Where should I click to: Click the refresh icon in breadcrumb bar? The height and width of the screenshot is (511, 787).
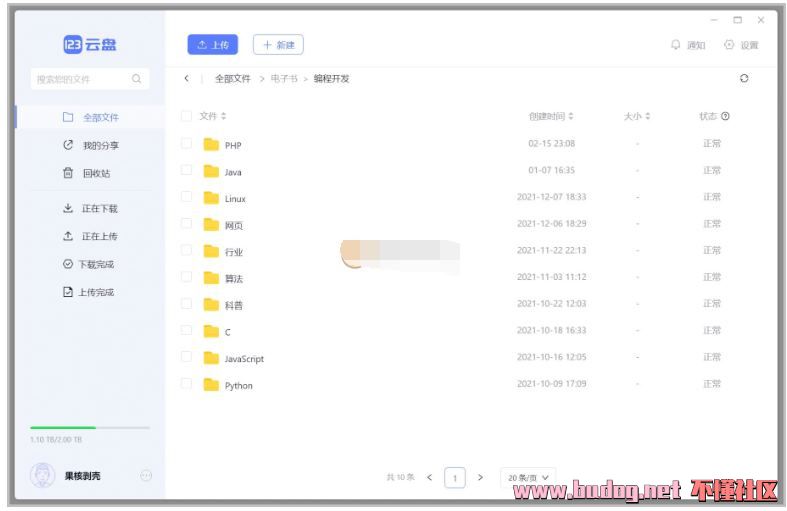(x=744, y=78)
